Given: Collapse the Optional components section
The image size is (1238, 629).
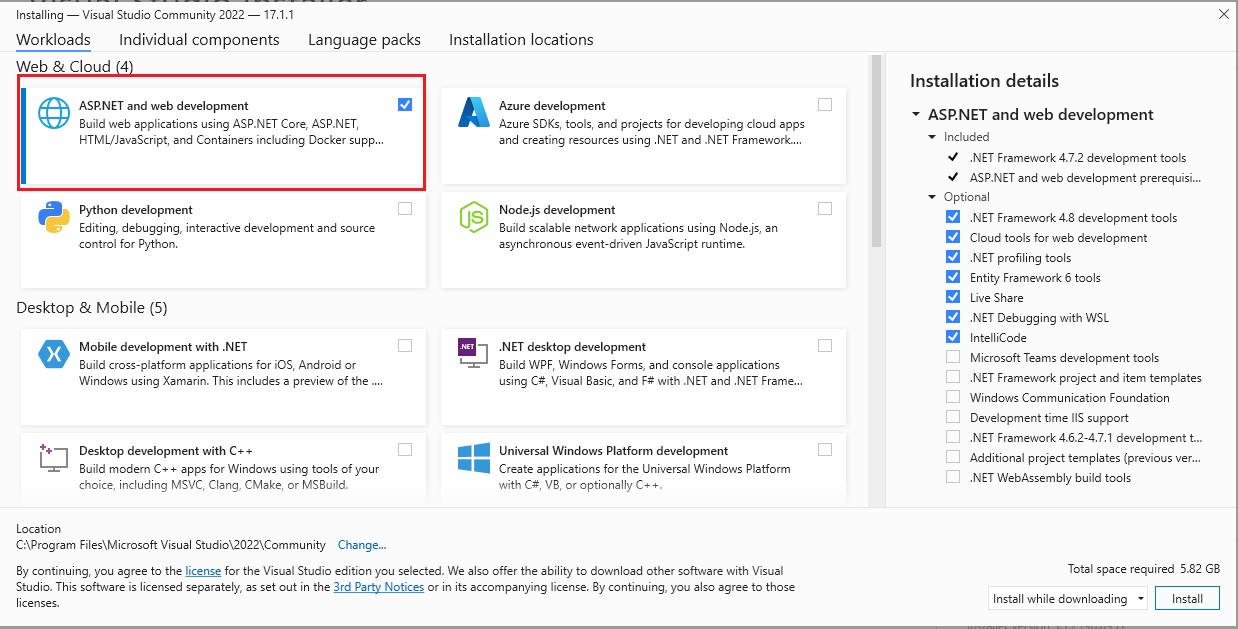Looking at the screenshot, I should click(933, 197).
